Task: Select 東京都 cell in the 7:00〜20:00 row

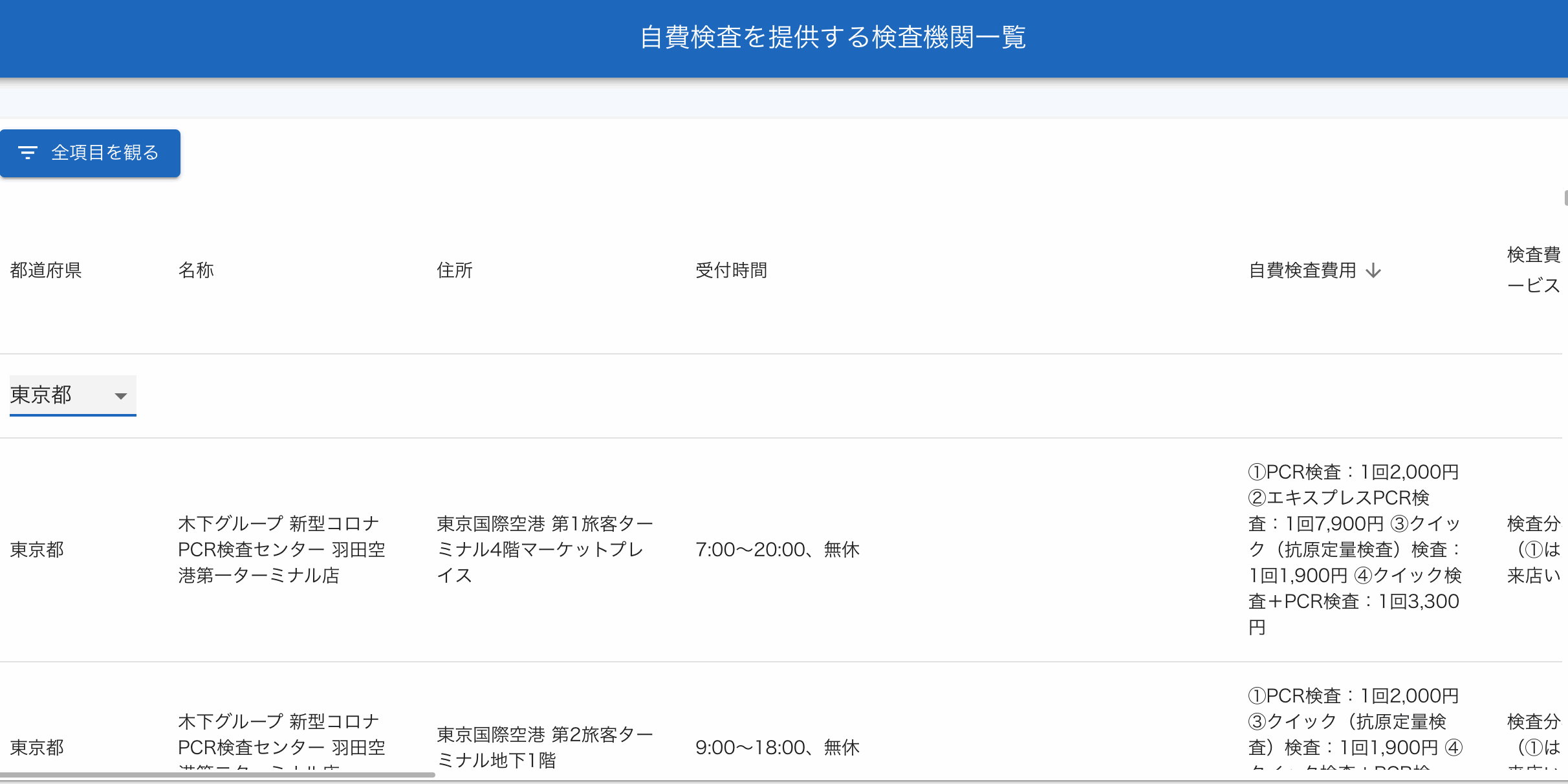Action: pyautogui.click(x=37, y=550)
